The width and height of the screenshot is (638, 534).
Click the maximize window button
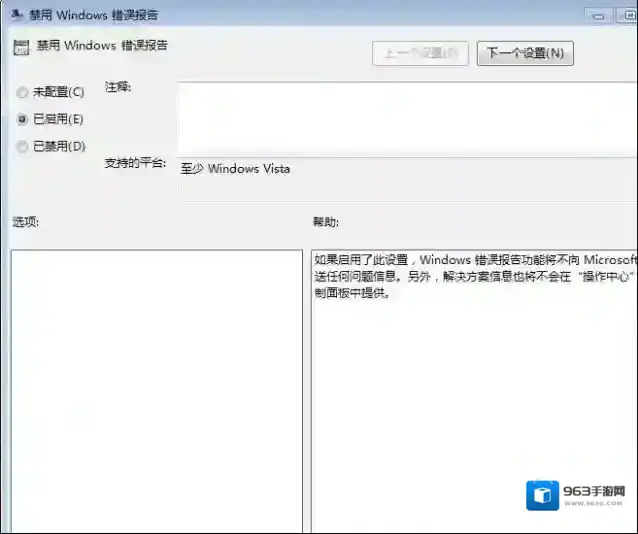[x=627, y=16]
